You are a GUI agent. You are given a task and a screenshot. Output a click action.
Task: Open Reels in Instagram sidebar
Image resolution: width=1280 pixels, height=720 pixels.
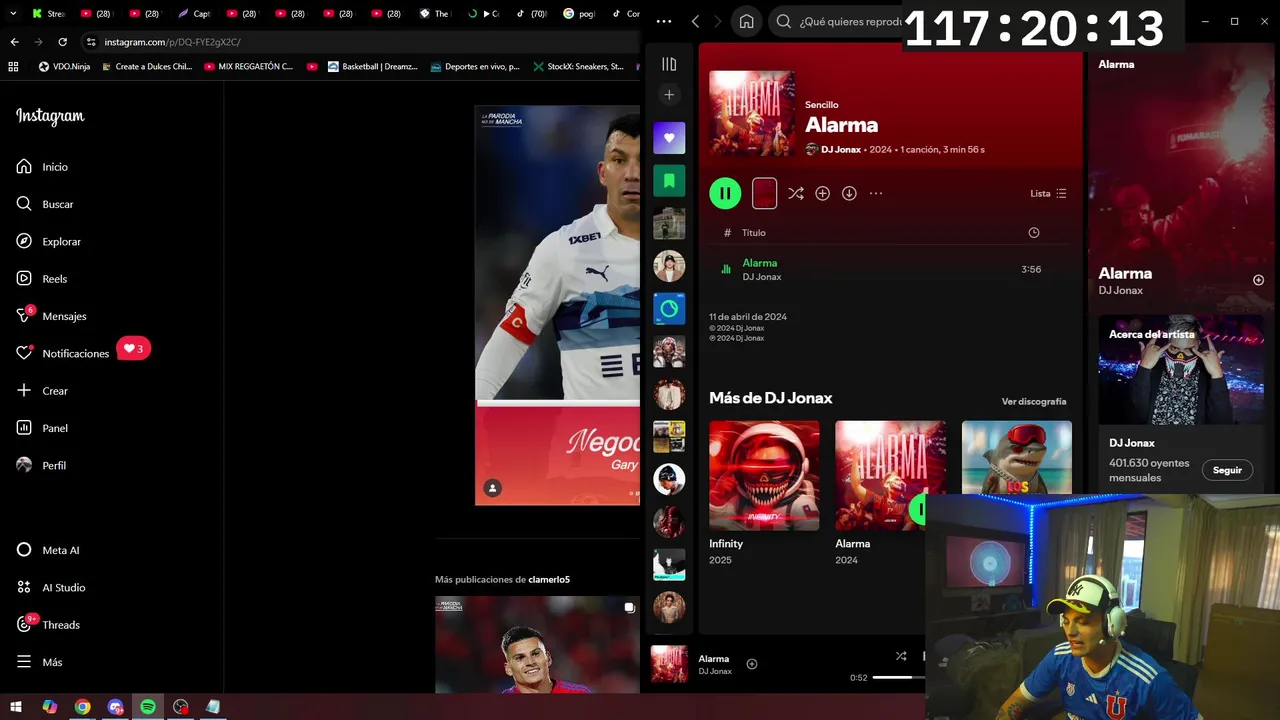tap(42, 279)
